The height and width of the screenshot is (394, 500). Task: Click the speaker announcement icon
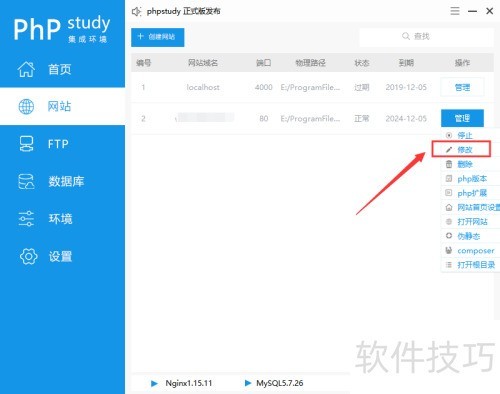(x=137, y=12)
